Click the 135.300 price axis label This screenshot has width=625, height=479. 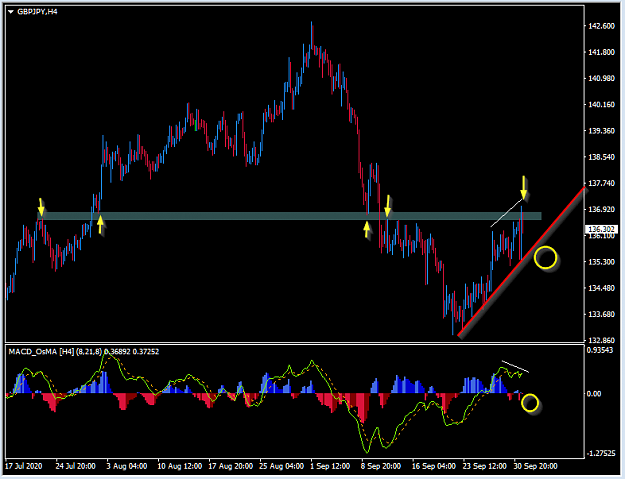(601, 262)
